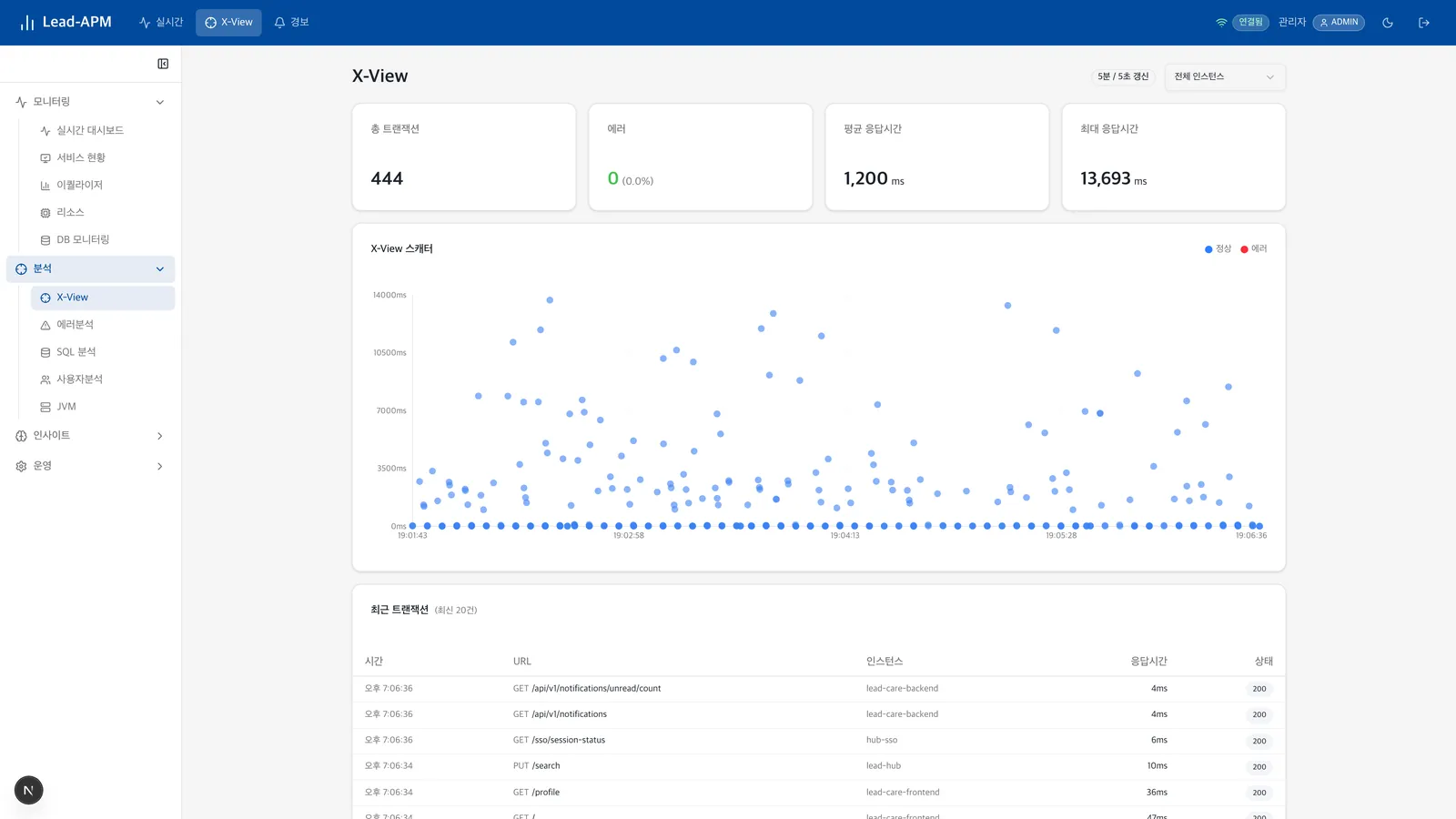Click the 인스턴스 column header

click(x=885, y=662)
